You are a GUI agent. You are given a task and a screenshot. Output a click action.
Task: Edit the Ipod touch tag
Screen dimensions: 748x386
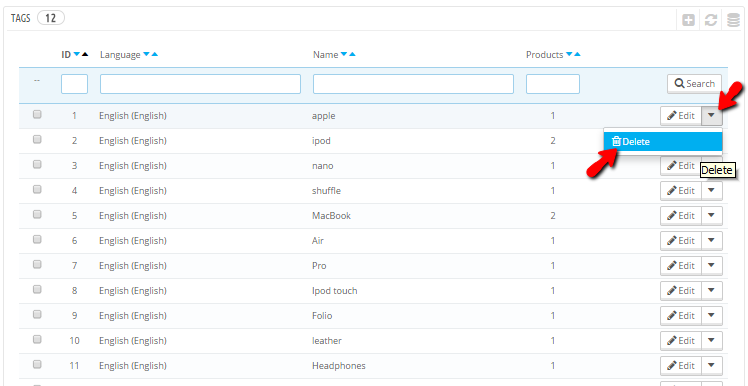click(x=681, y=291)
